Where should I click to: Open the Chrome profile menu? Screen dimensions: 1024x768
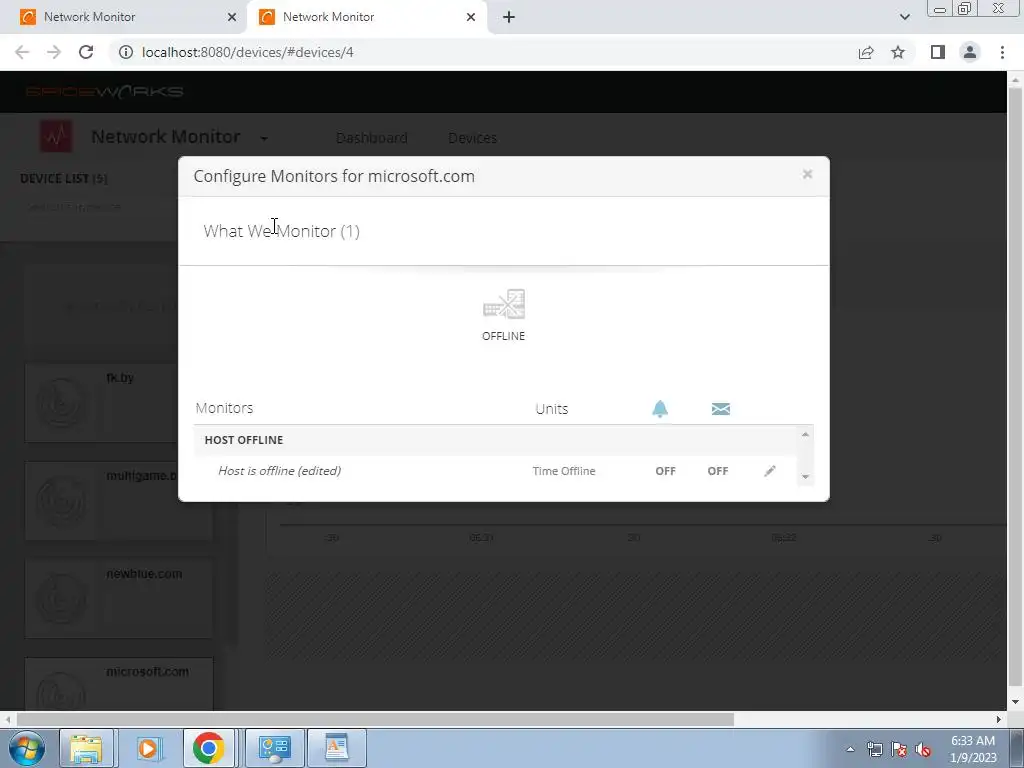pyautogui.click(x=970, y=52)
